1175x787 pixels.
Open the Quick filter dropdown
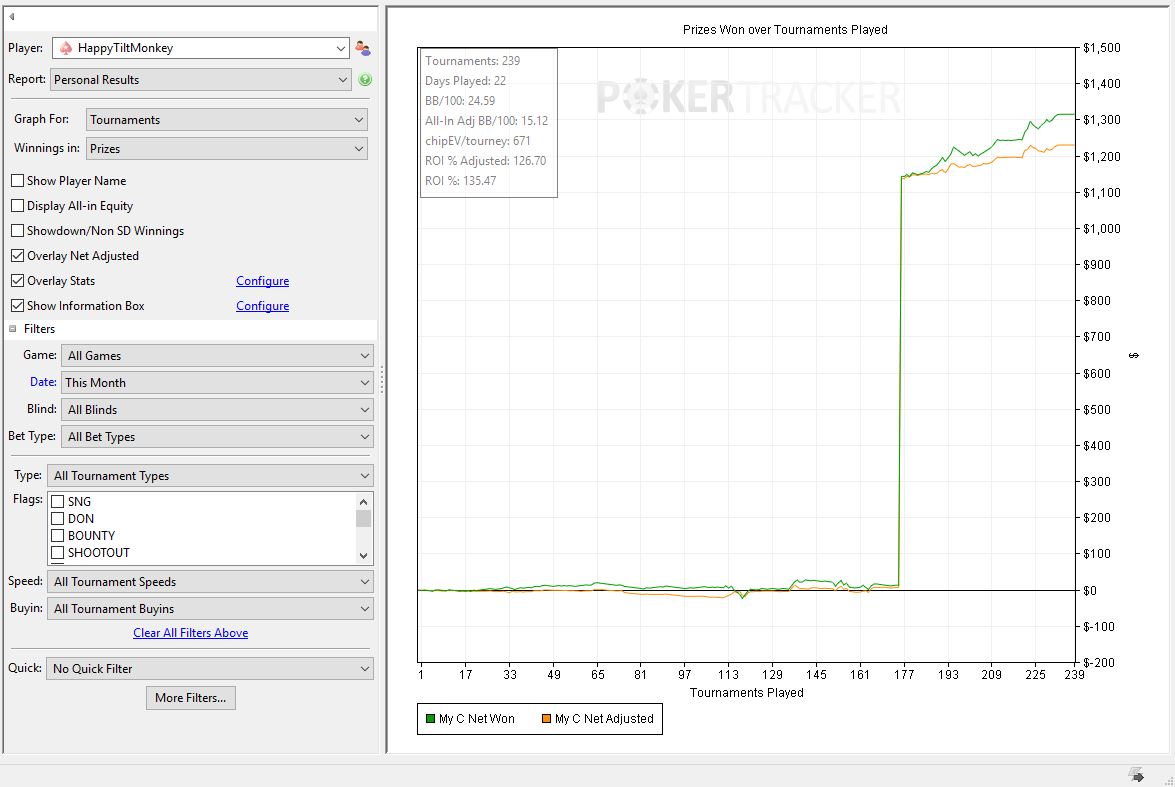click(x=210, y=669)
